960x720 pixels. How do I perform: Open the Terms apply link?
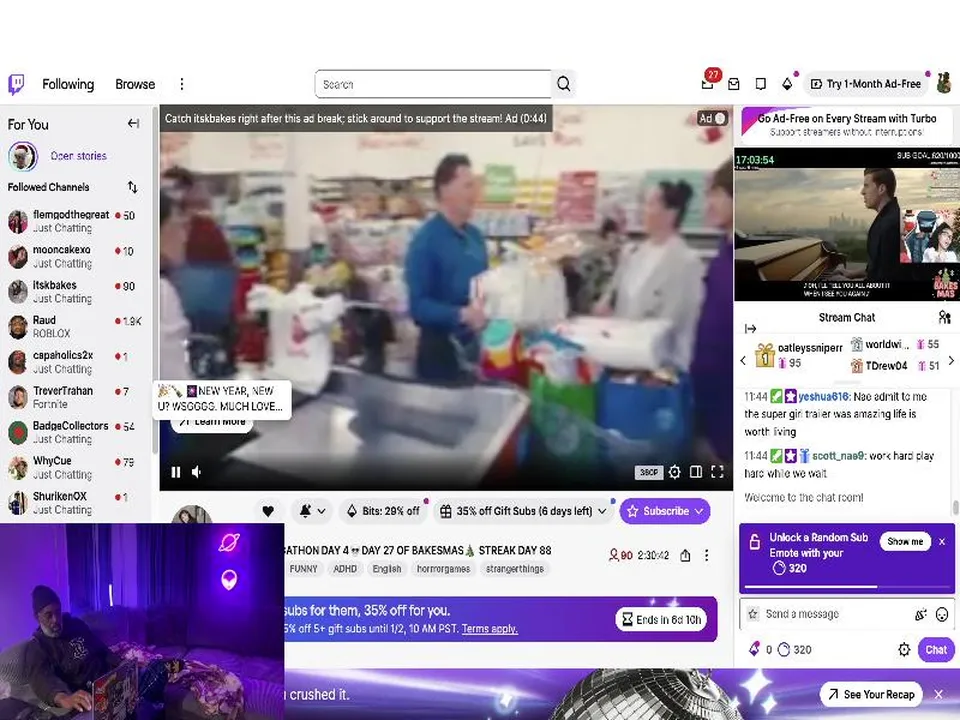pyautogui.click(x=490, y=629)
